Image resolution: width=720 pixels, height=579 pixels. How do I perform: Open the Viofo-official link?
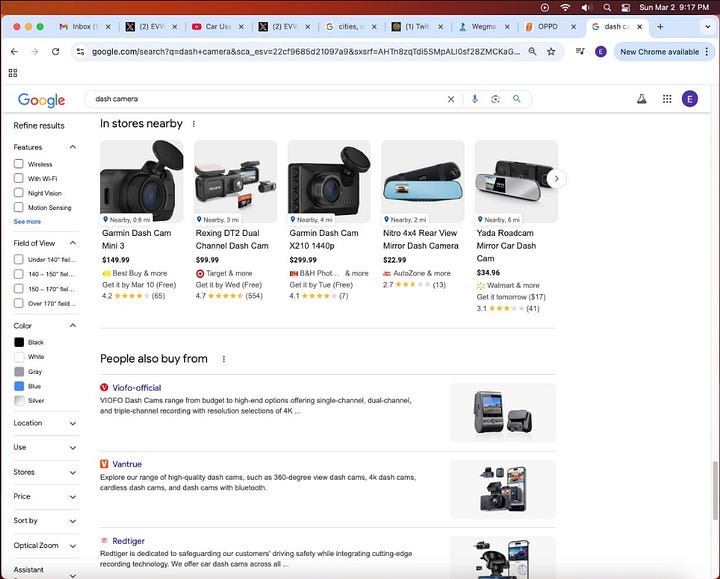click(136, 388)
